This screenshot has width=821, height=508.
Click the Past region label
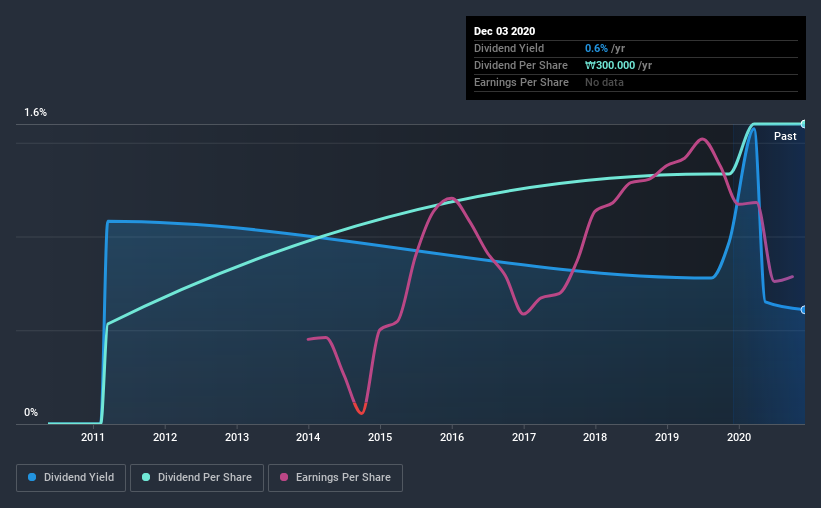pos(785,136)
